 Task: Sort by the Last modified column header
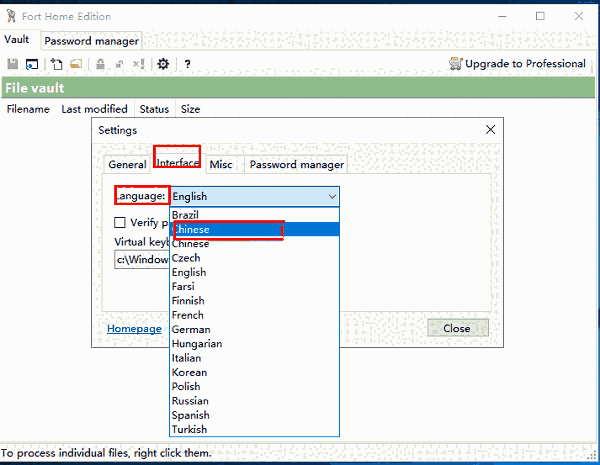tap(94, 109)
